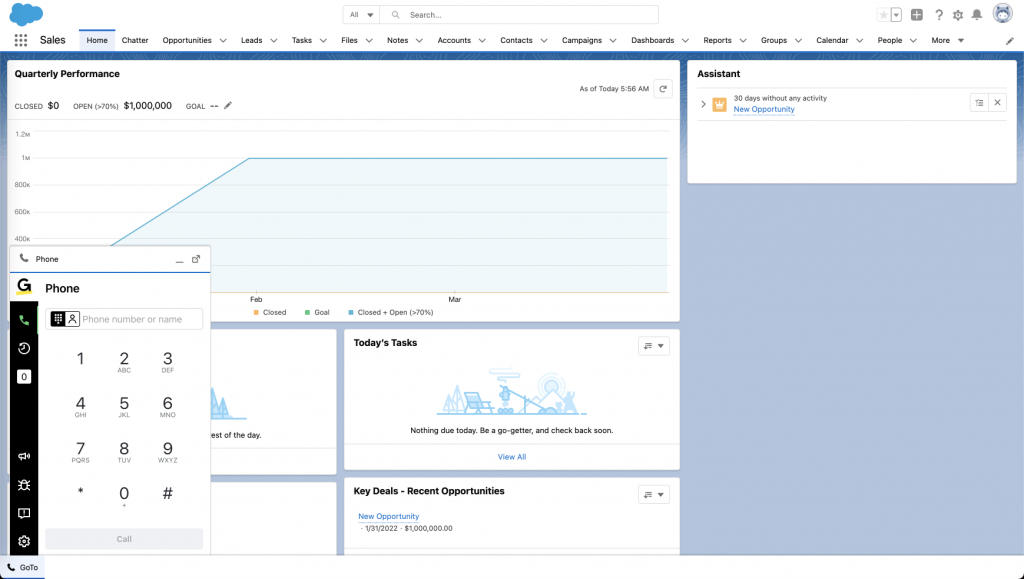
Task: Open call history in phone sidebar
Action: tap(24, 348)
